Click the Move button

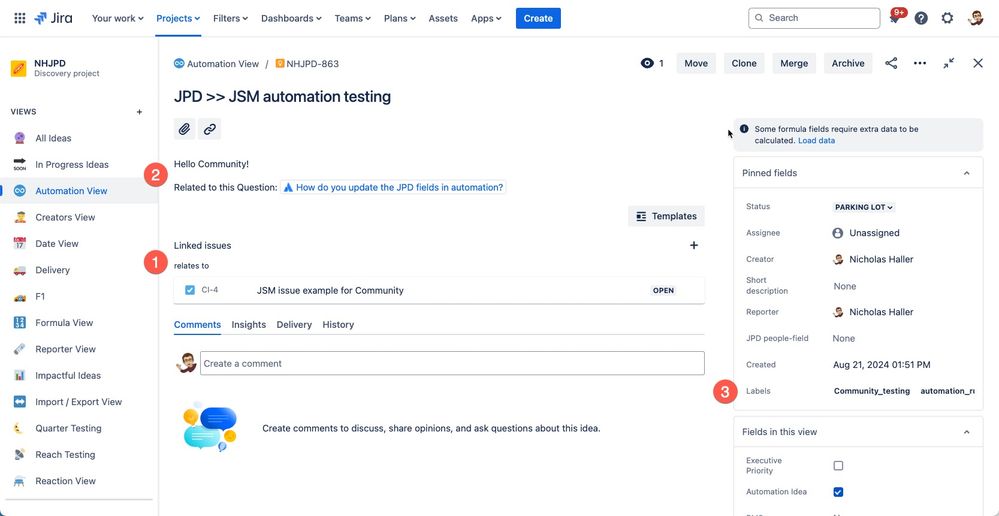pyautogui.click(x=696, y=63)
